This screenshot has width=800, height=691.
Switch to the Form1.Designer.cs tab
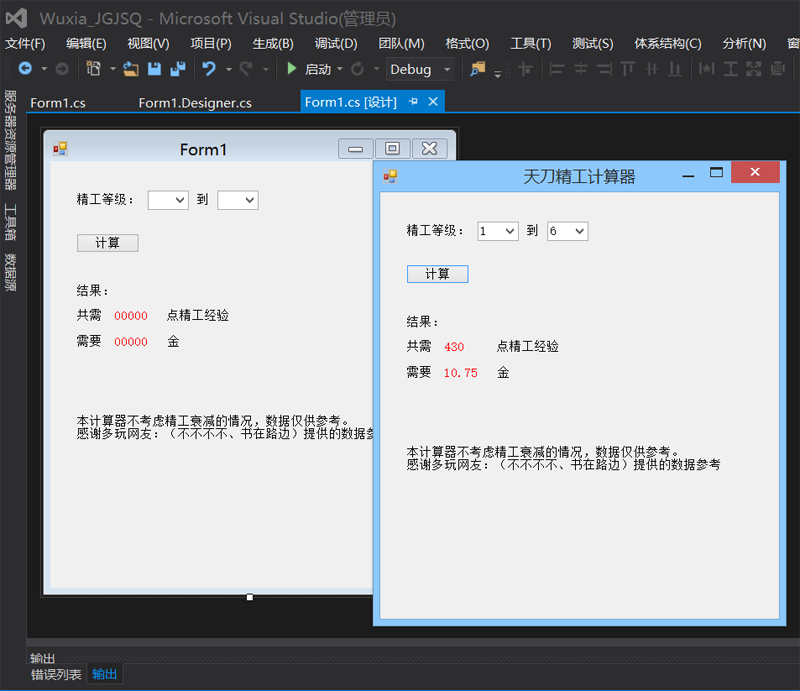coord(195,103)
